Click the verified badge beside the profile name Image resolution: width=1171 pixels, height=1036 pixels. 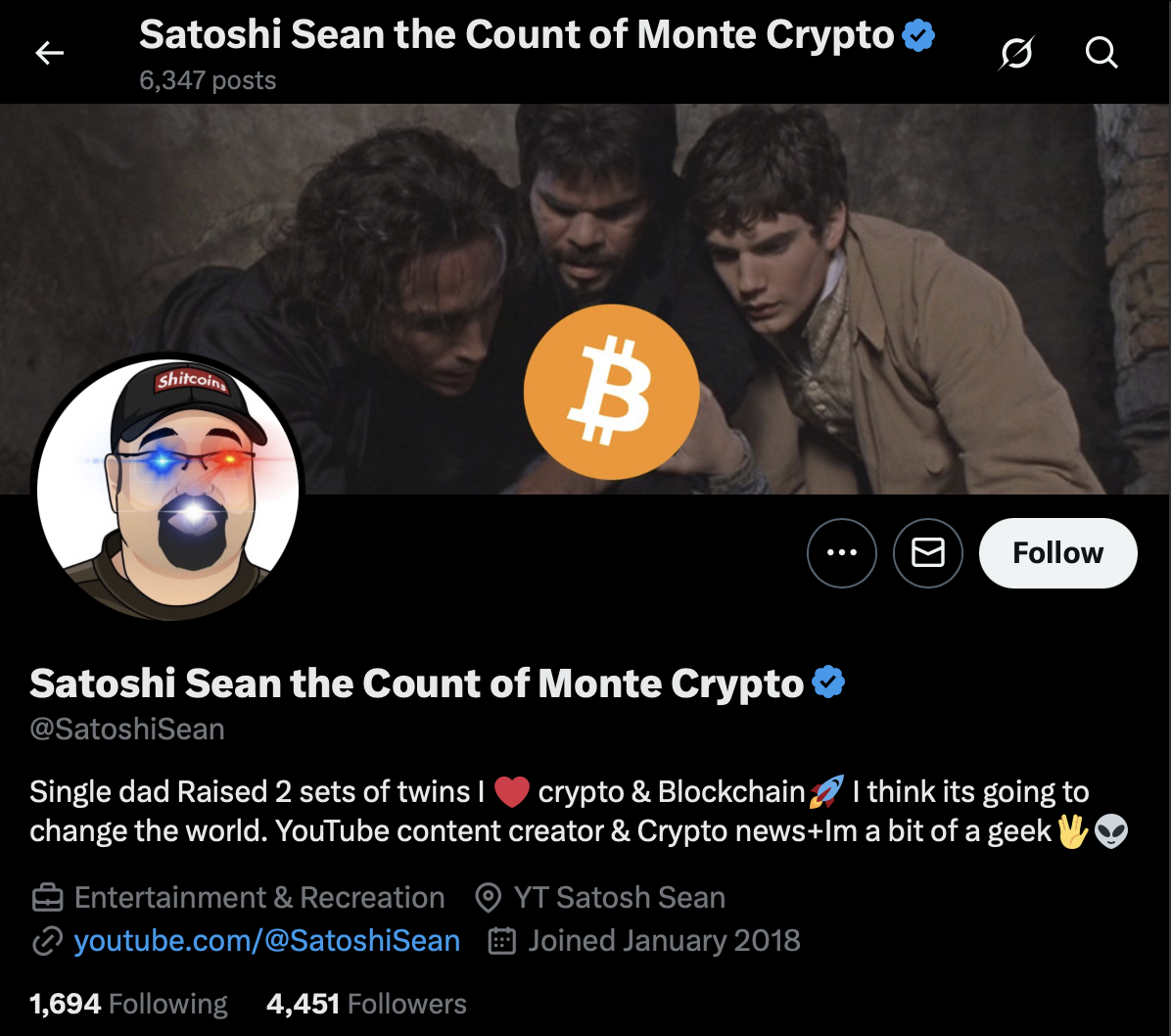click(827, 683)
